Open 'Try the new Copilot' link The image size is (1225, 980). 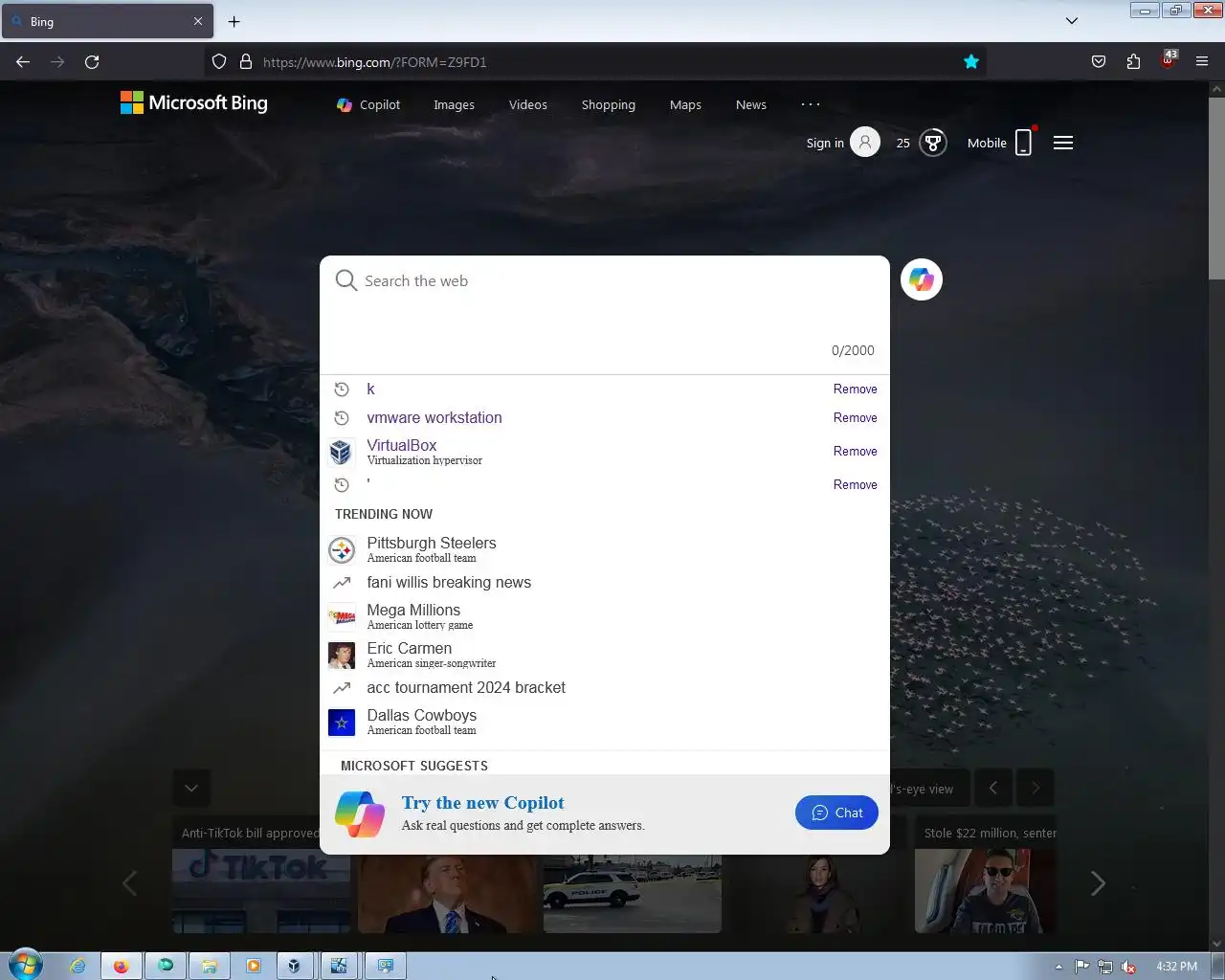(482, 803)
